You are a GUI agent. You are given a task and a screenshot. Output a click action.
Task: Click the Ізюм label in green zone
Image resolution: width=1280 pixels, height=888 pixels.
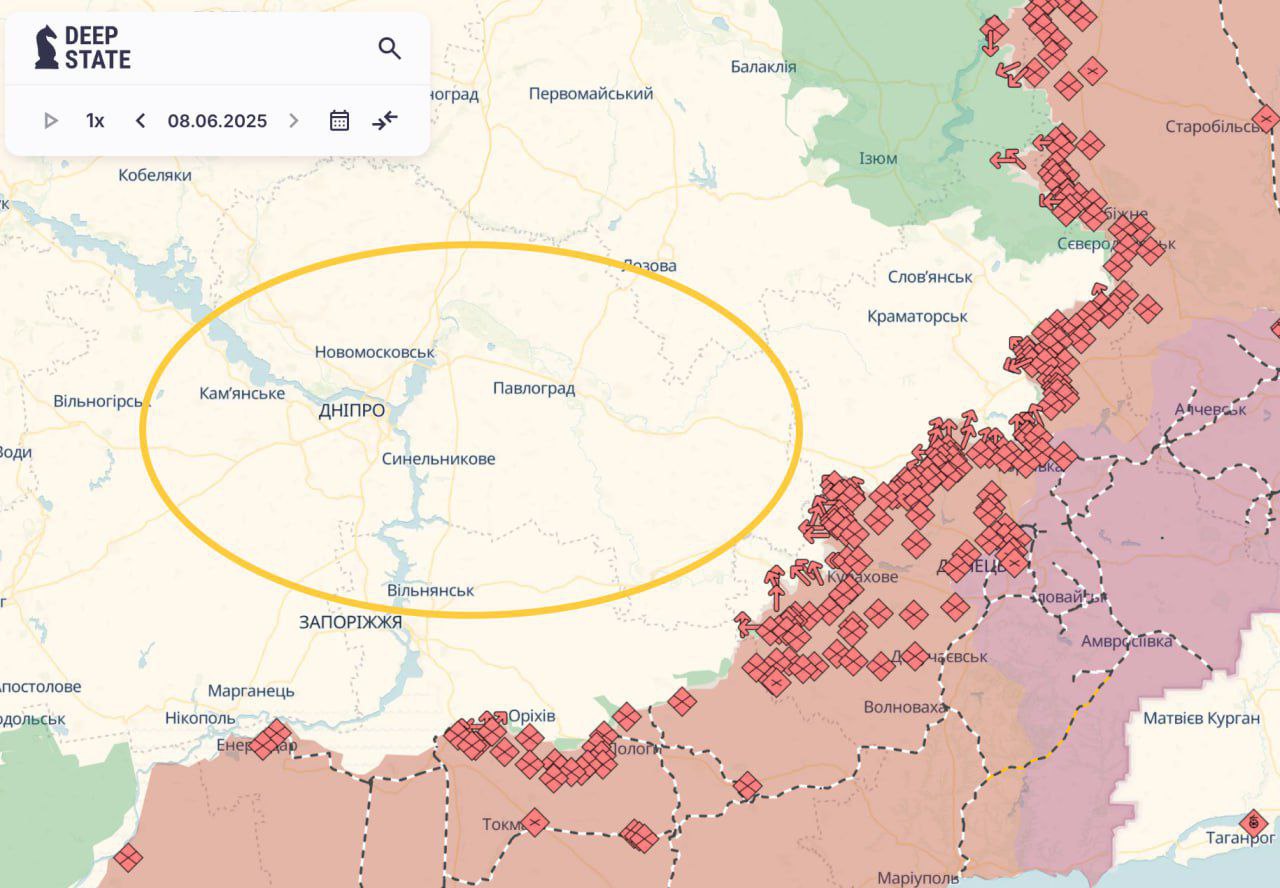click(x=878, y=159)
